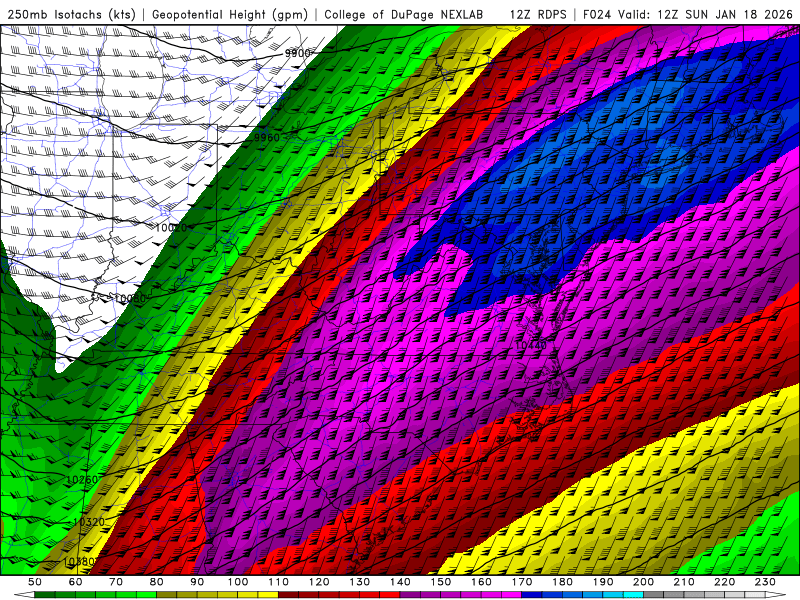
Task: Click the 9900 height contour label
Action: click(297, 53)
